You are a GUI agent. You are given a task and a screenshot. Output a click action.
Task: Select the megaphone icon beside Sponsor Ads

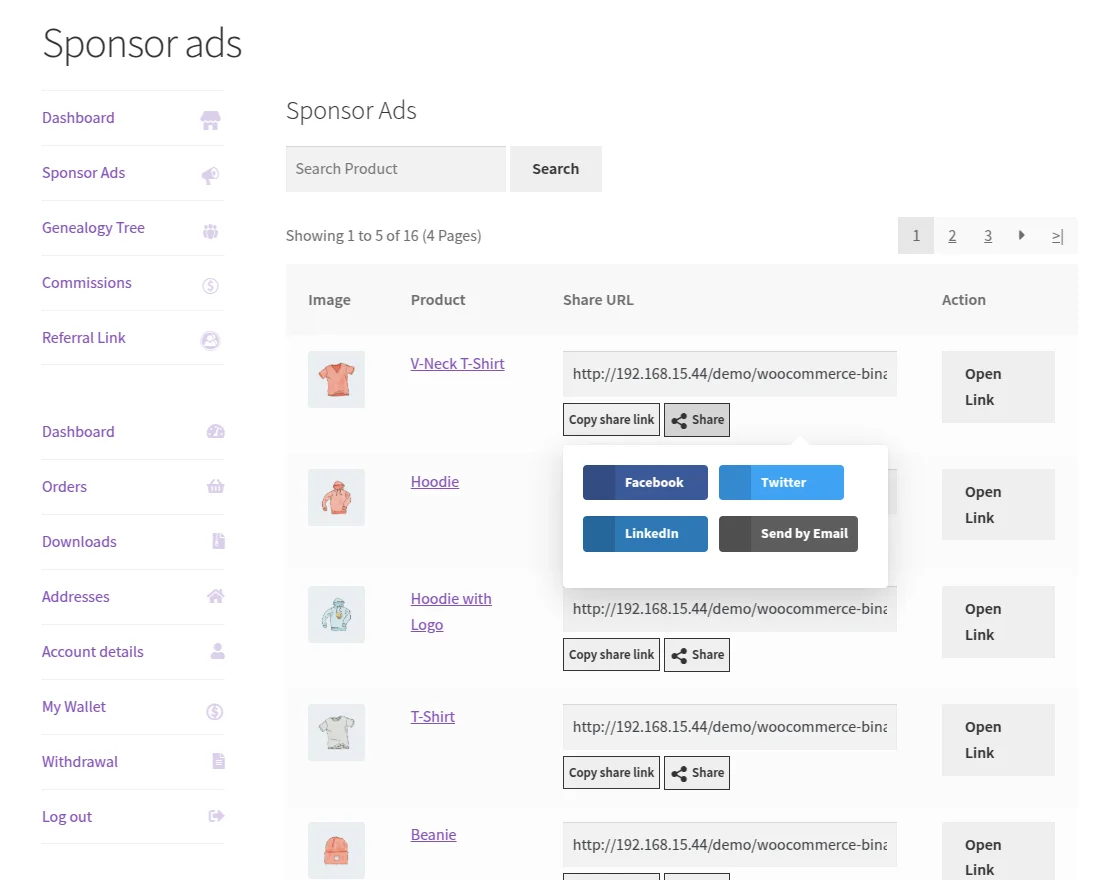[x=210, y=174]
